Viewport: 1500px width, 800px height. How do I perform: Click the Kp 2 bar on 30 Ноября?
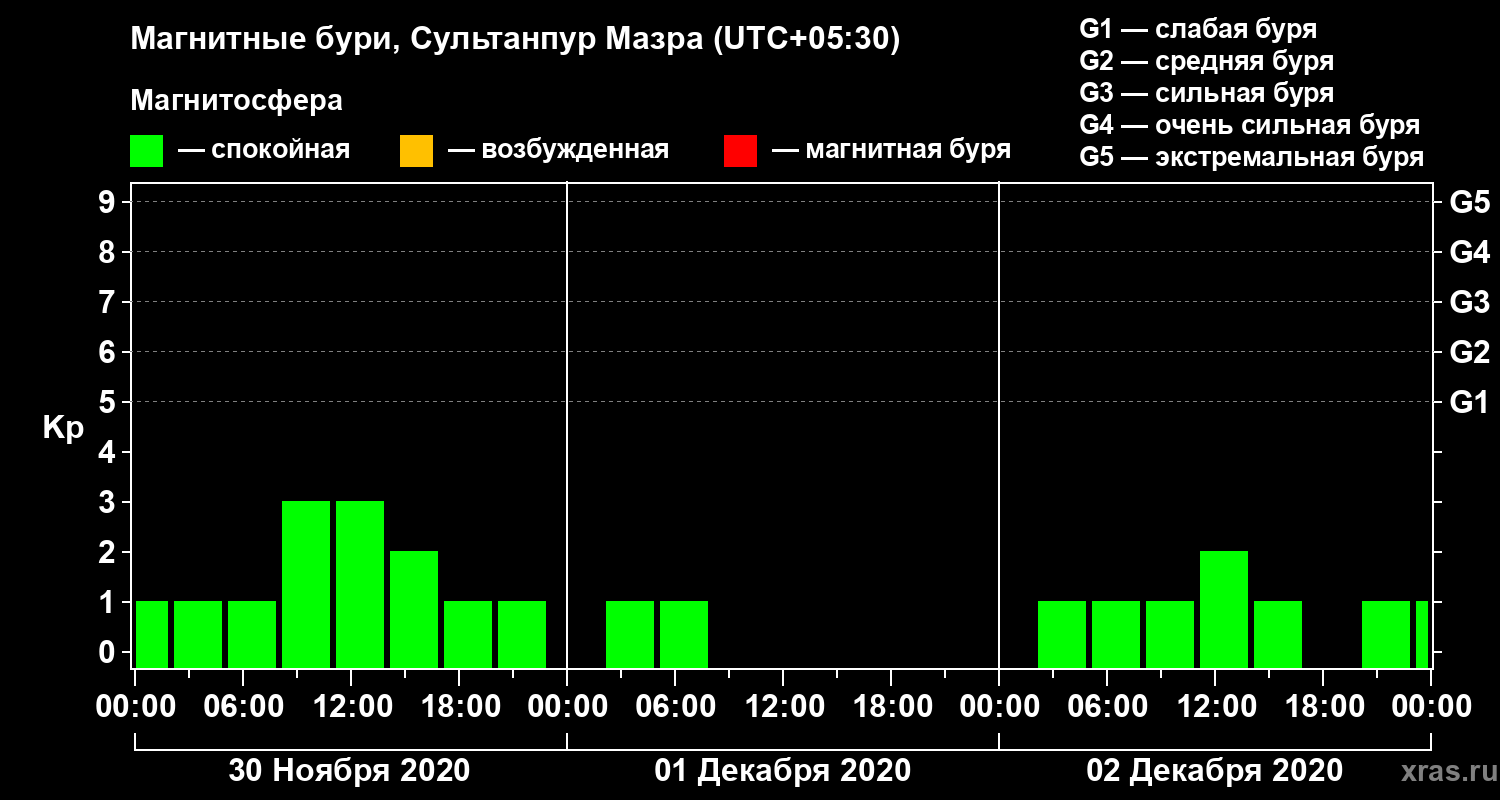[x=414, y=609]
